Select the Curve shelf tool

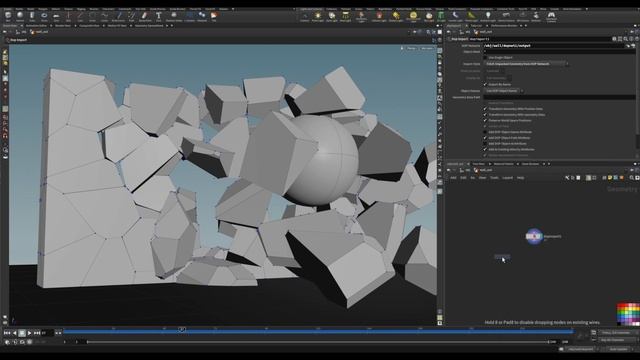[x=104, y=16]
